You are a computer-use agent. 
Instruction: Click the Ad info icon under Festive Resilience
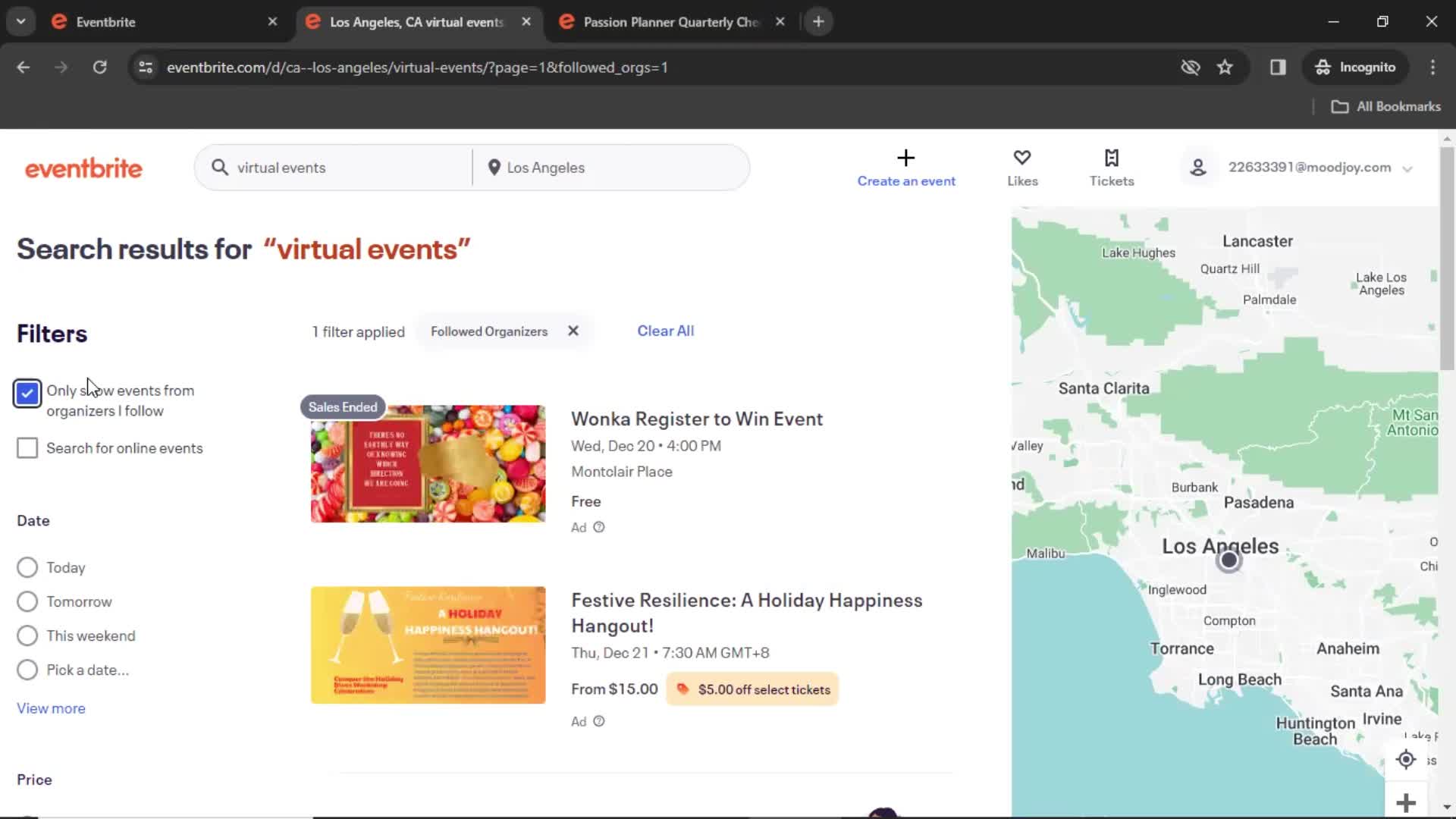pos(599,721)
